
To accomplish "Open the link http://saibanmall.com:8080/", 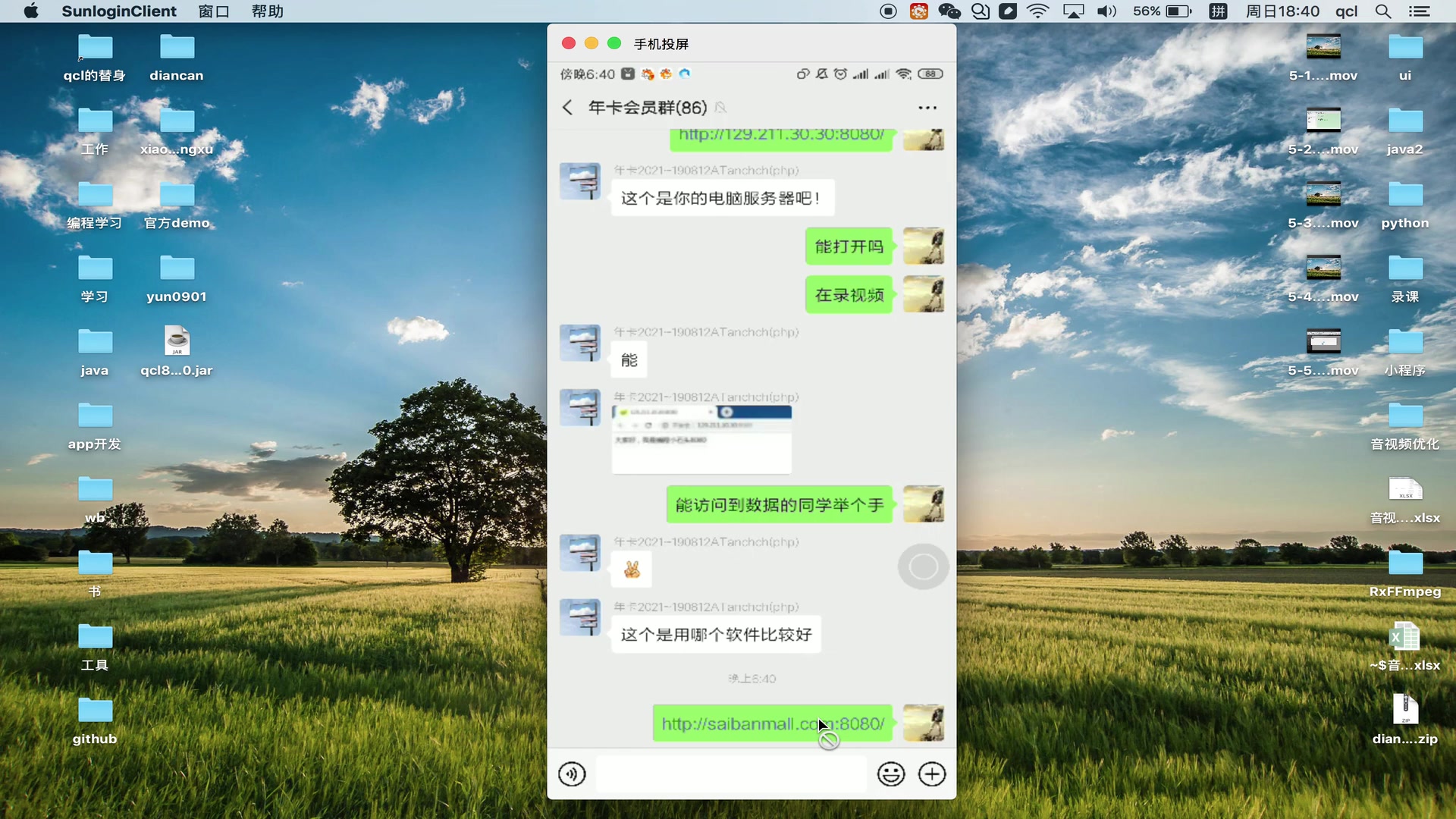I will click(772, 723).
